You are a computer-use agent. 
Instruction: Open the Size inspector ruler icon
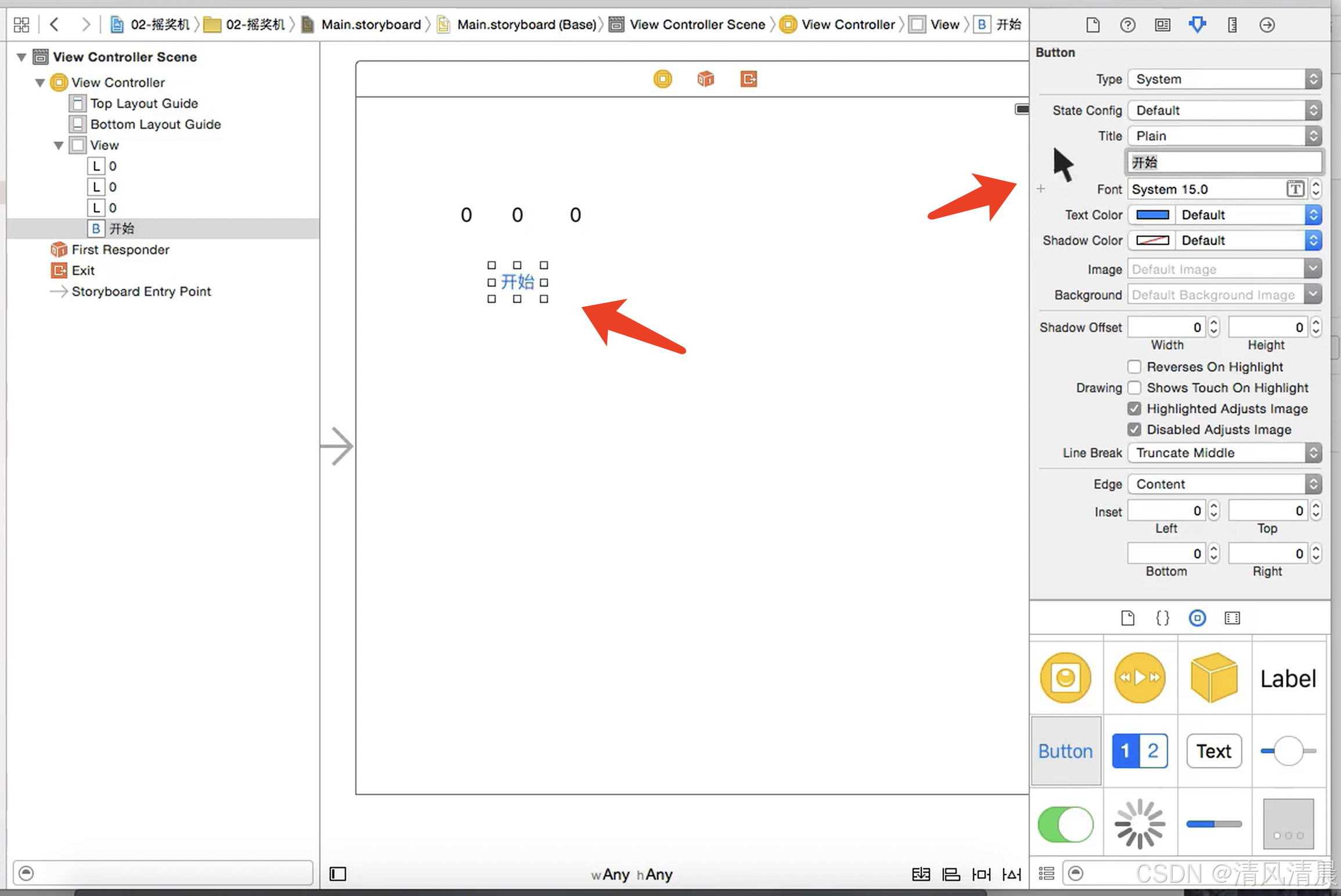point(1232,24)
